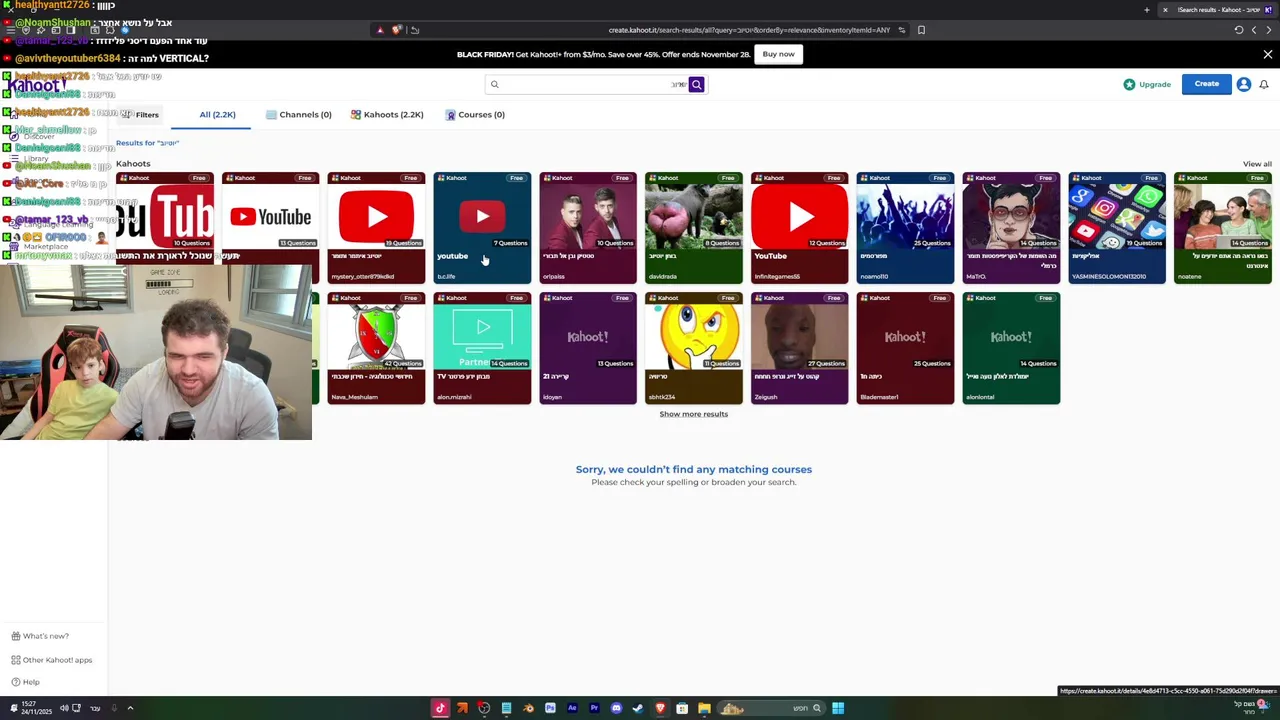Open Blender from the taskbar
This screenshot has width=1280, height=720.
[528, 708]
